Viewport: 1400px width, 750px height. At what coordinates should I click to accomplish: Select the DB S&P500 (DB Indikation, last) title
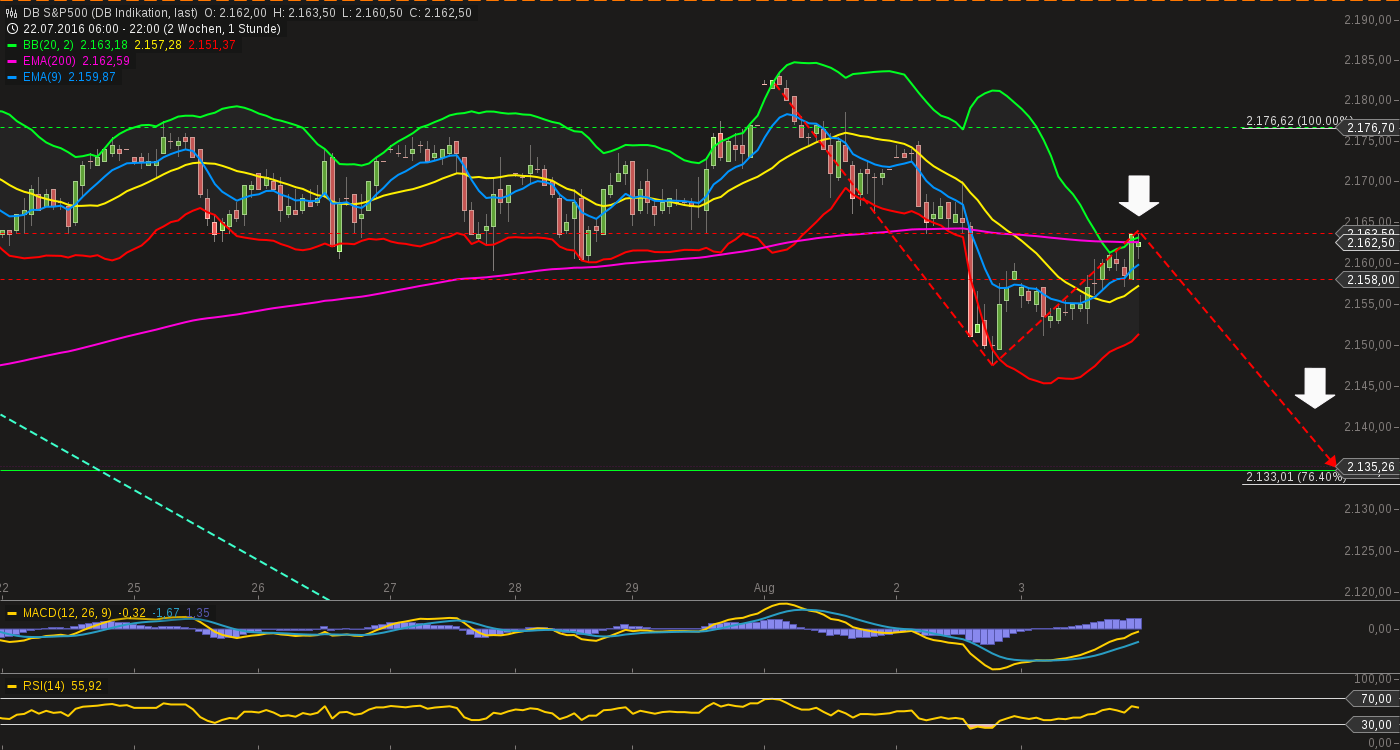coord(110,13)
